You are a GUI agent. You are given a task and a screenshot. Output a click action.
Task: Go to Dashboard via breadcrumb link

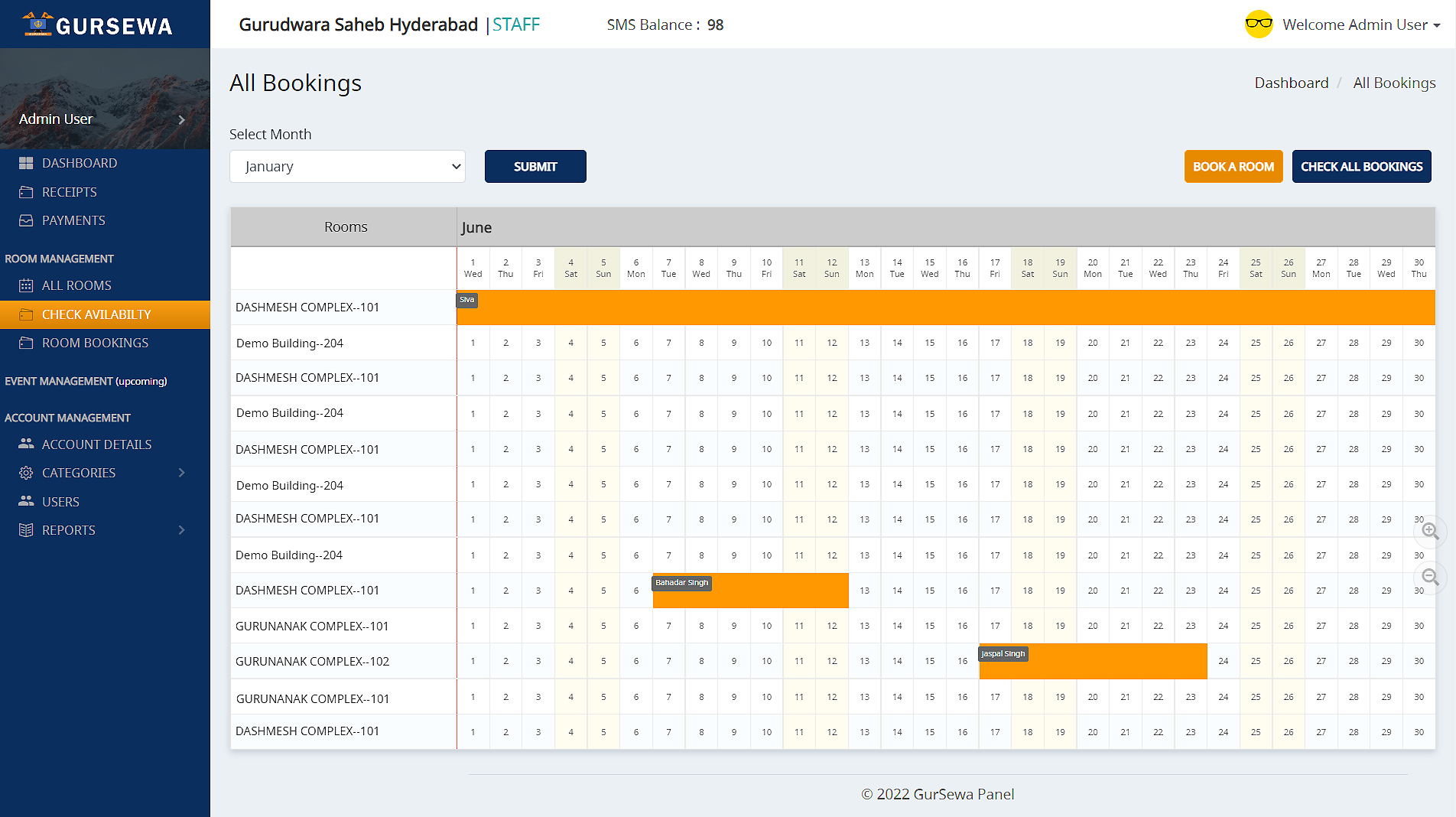pos(1291,83)
